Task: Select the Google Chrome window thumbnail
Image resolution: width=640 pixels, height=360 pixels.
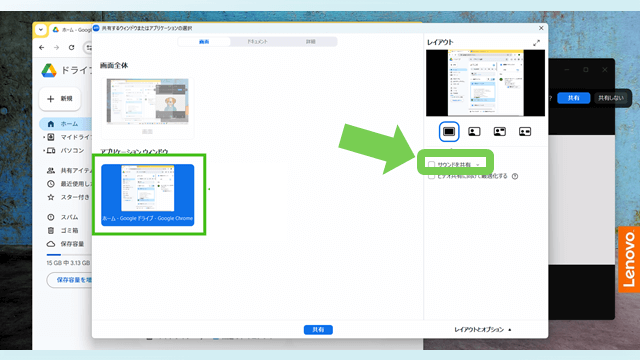Action: [x=148, y=195]
